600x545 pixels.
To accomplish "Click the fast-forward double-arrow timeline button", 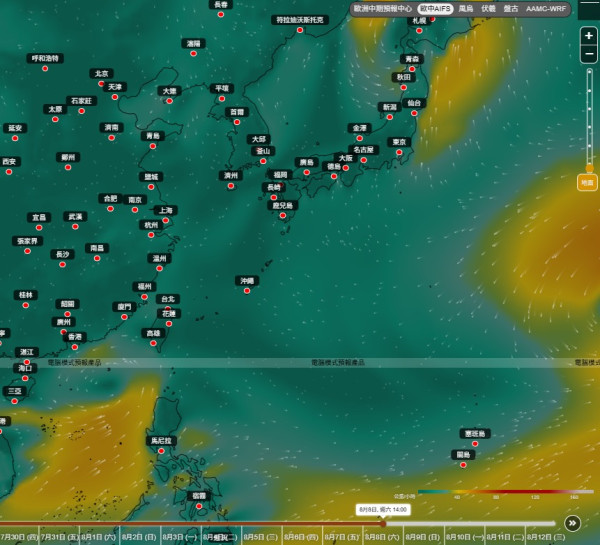I will click(572, 523).
